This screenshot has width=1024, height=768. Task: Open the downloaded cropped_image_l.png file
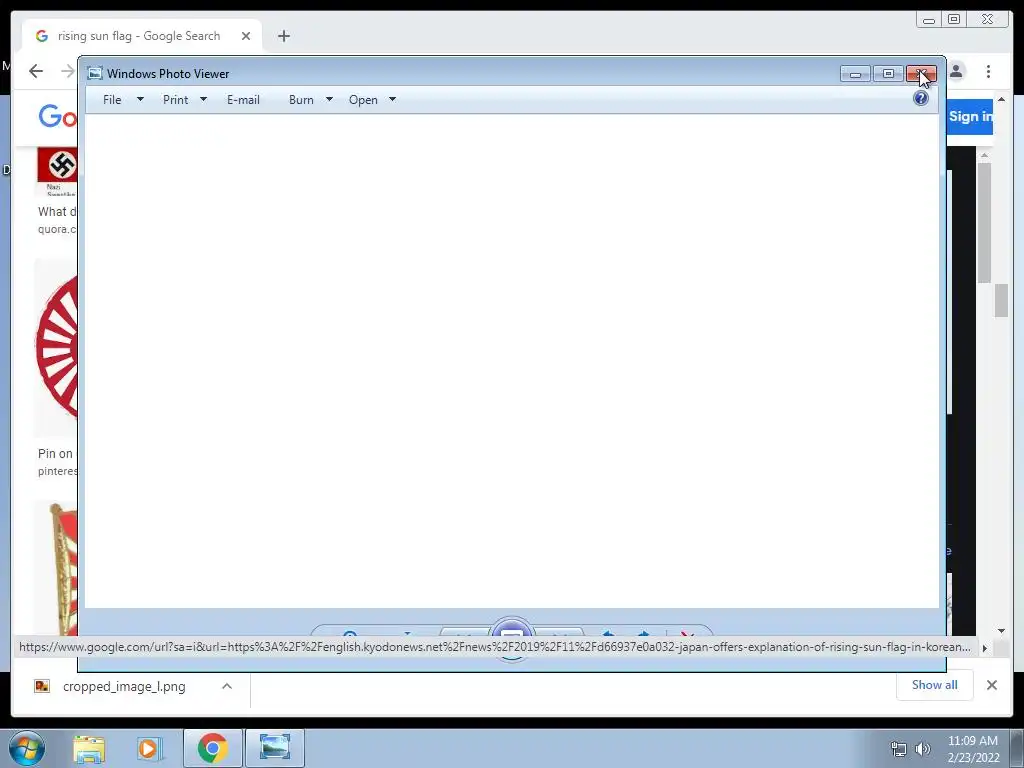(124, 686)
